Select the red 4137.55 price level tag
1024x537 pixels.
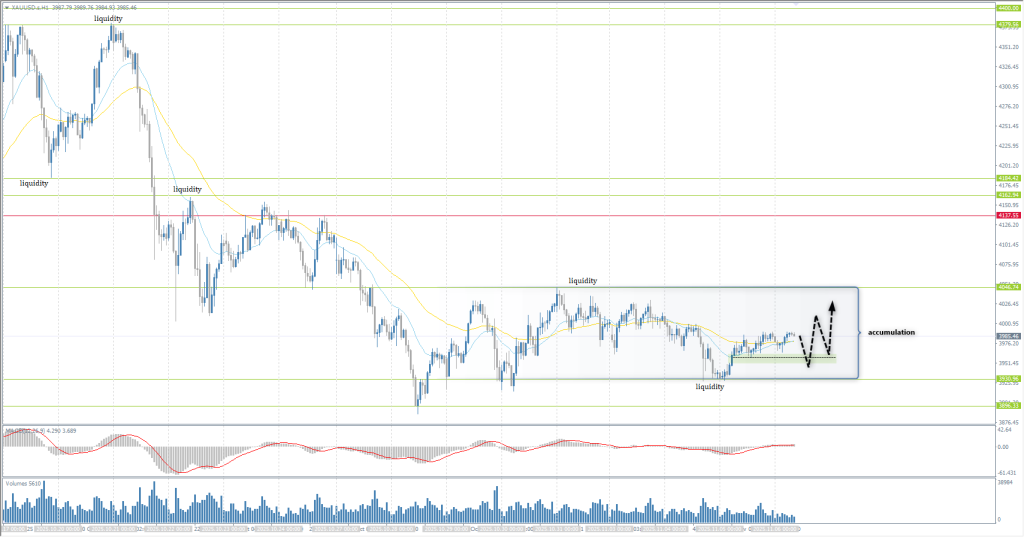[1007, 215]
